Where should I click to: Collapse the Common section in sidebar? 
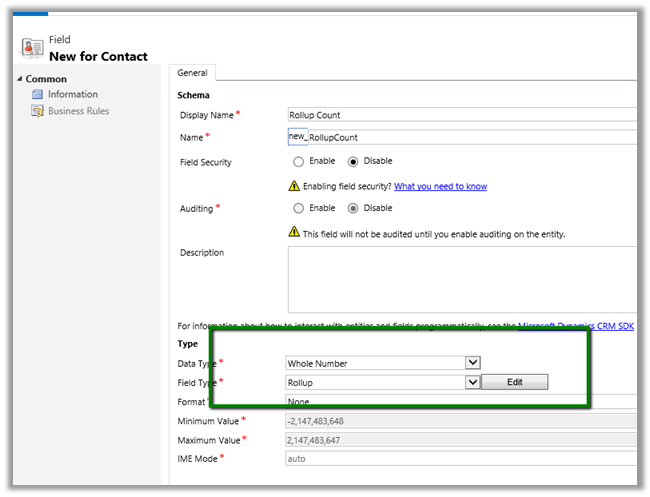20,79
